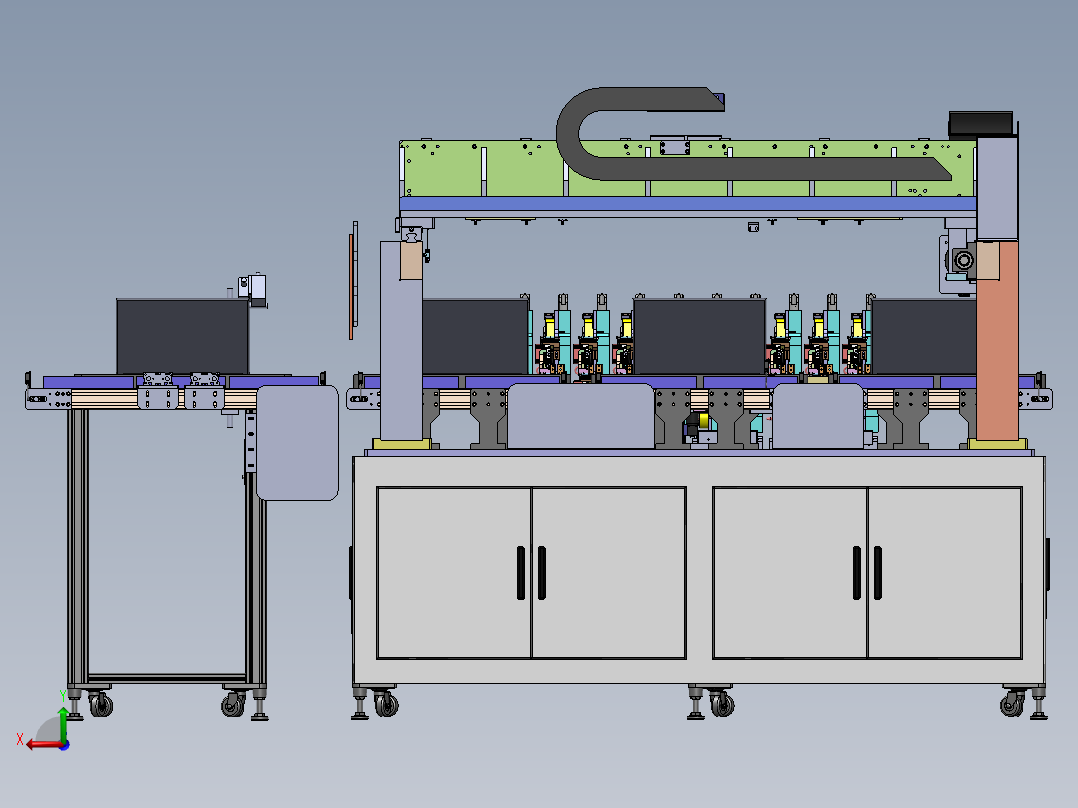Viewport: 1078px width, 808px height.
Task: Click the sensor above the left stand's dark box
Action: [253, 290]
